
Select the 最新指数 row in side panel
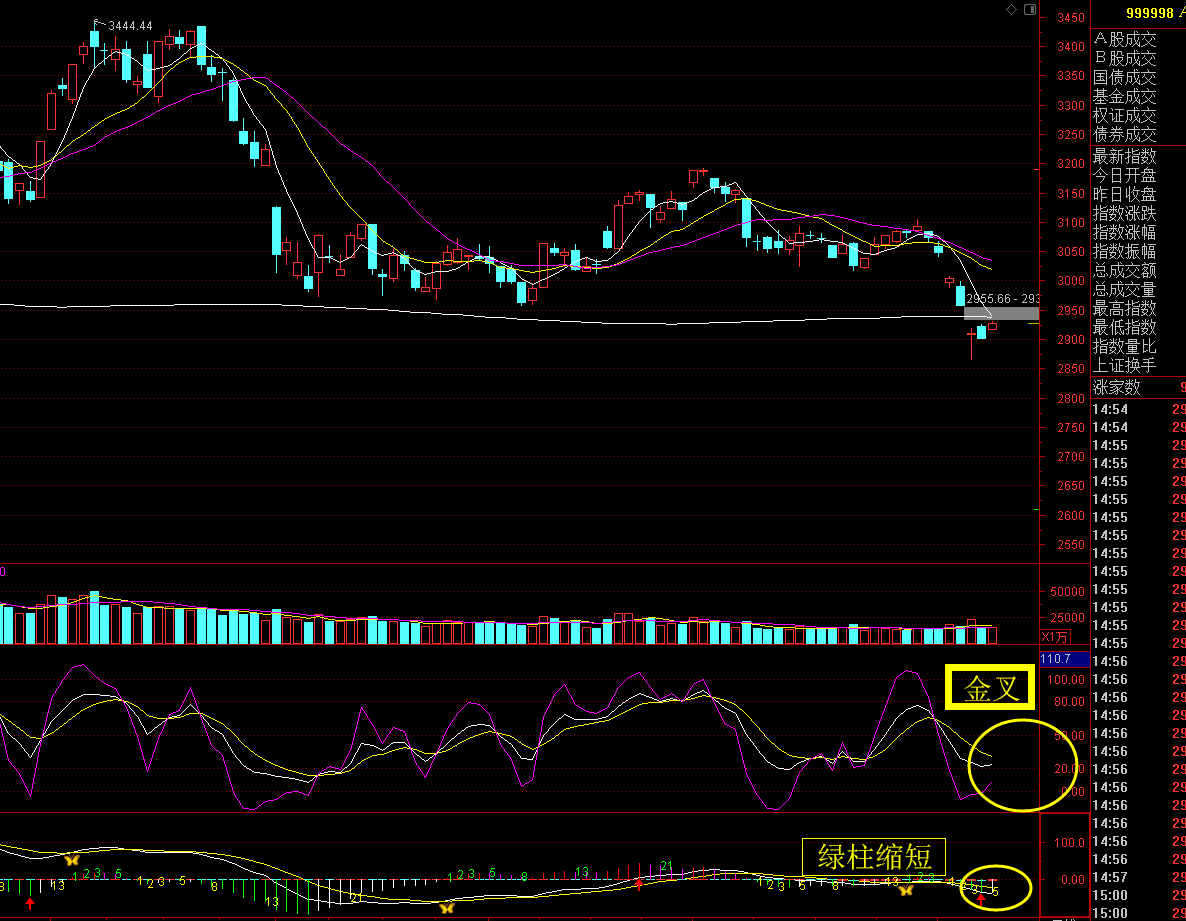(1125, 156)
